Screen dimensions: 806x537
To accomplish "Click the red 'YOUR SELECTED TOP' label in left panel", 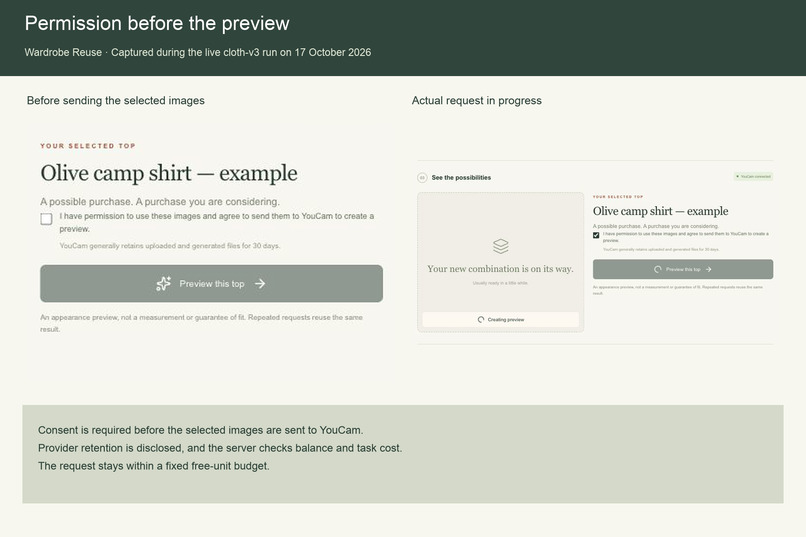I will tap(88, 146).
